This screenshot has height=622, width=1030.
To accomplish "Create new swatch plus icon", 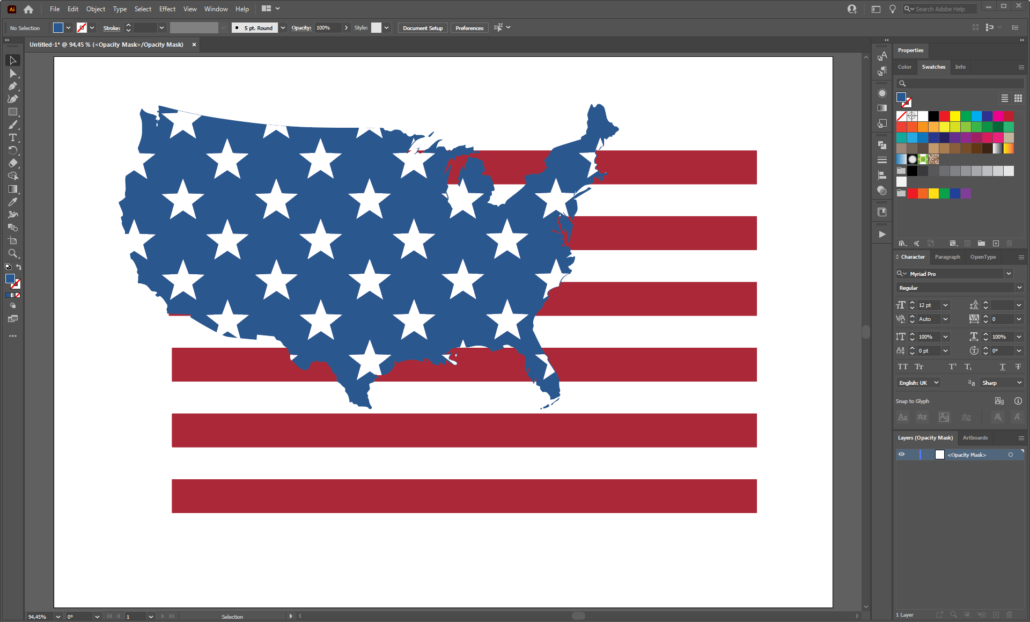I will tap(996, 243).
